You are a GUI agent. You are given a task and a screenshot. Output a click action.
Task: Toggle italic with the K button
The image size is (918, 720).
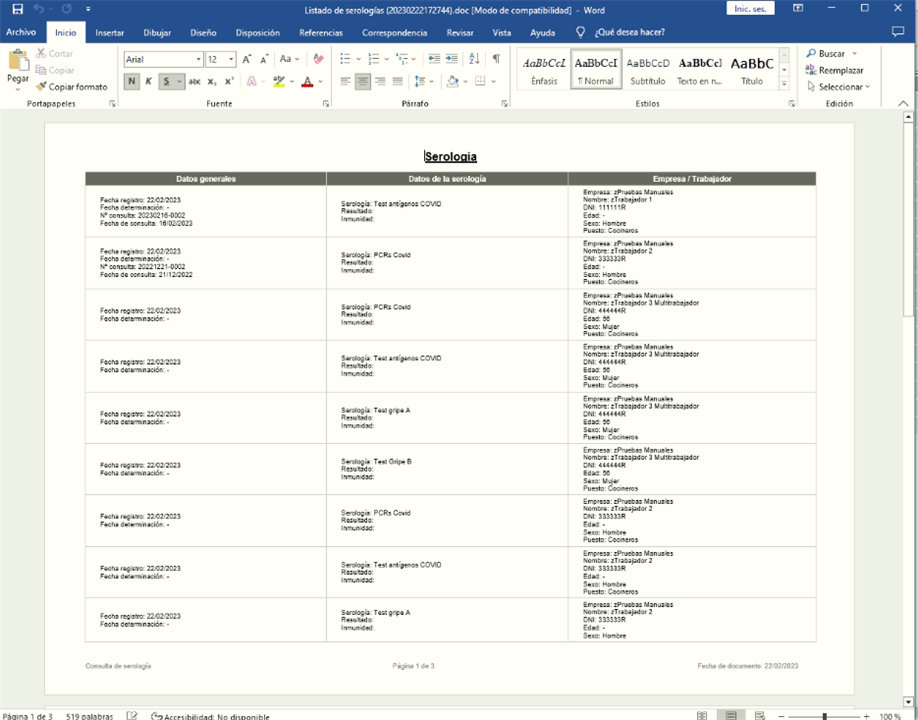[x=148, y=81]
